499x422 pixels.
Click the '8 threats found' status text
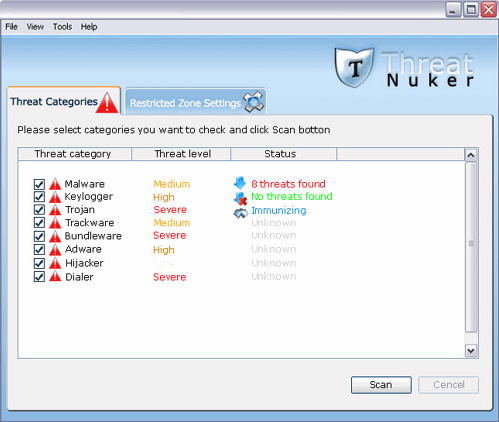[288, 184]
